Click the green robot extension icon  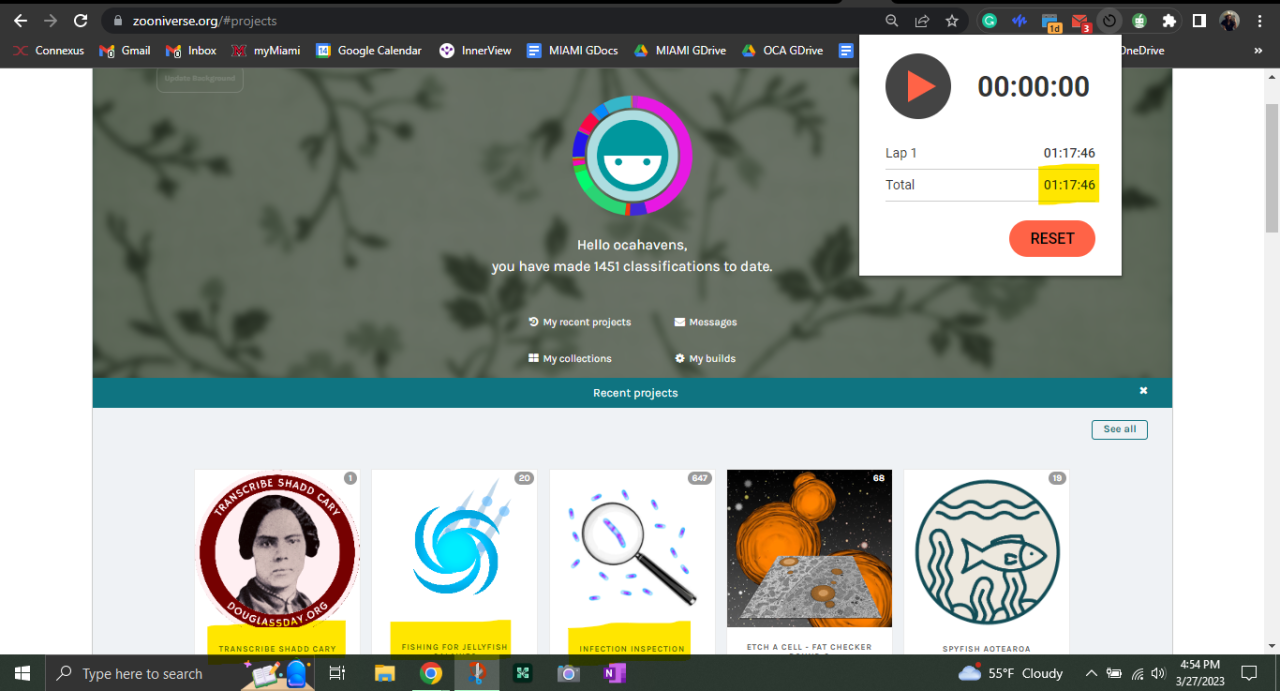(x=1139, y=20)
